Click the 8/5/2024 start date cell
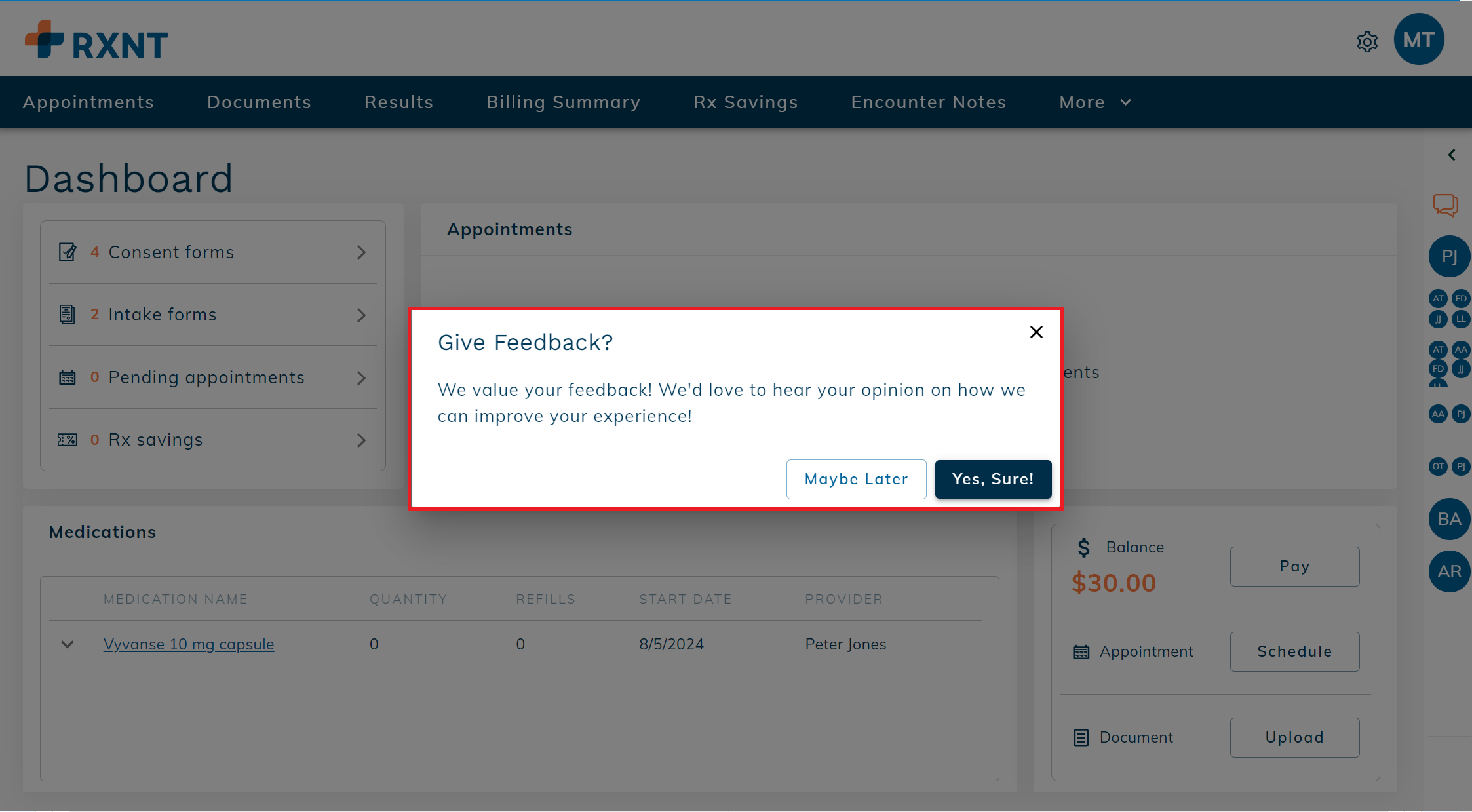Image resolution: width=1472 pixels, height=812 pixels. (x=671, y=644)
